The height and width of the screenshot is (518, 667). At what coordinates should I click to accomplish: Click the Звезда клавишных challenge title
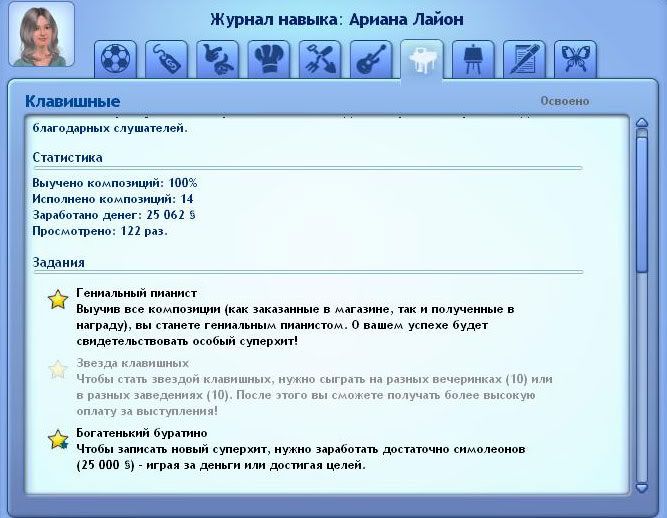[x=132, y=362]
